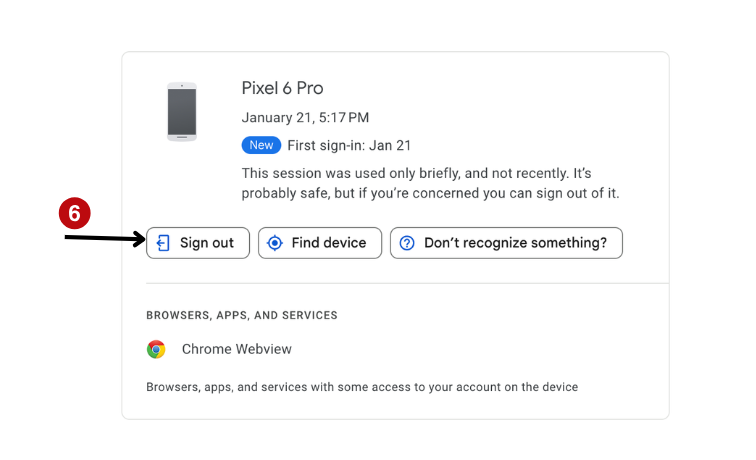The image size is (756, 460).
Task: Click the First sign-in: Jan 21 text
Action: (349, 145)
